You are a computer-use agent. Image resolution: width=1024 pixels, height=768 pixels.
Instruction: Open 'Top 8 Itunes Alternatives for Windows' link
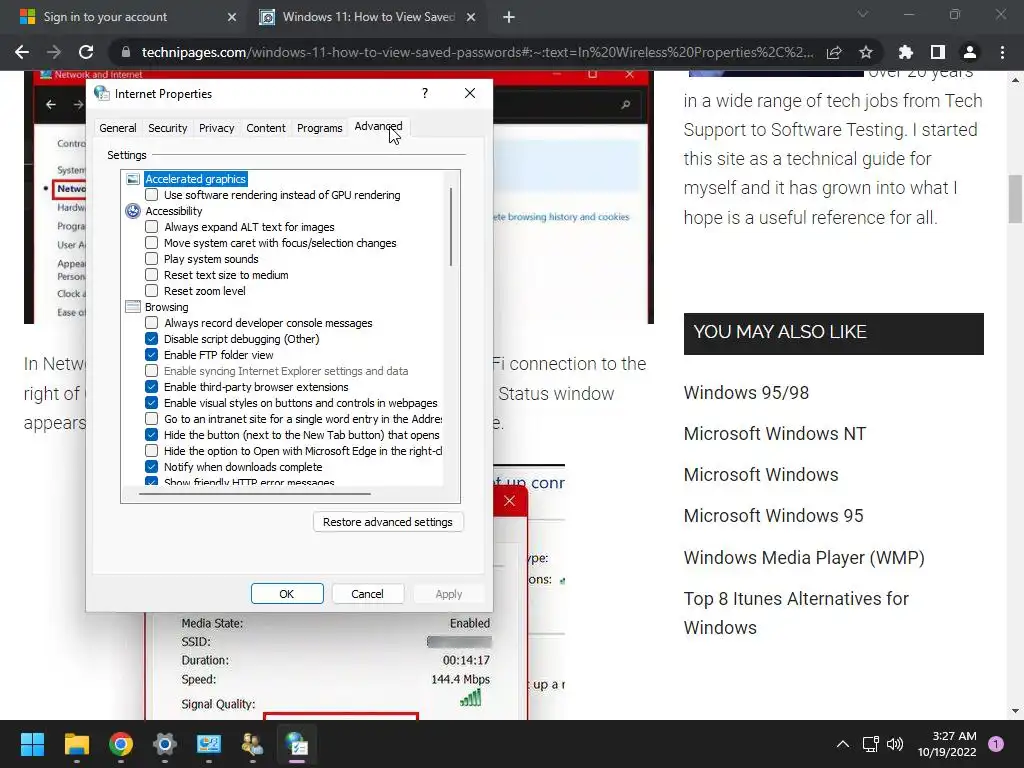tap(796, 613)
